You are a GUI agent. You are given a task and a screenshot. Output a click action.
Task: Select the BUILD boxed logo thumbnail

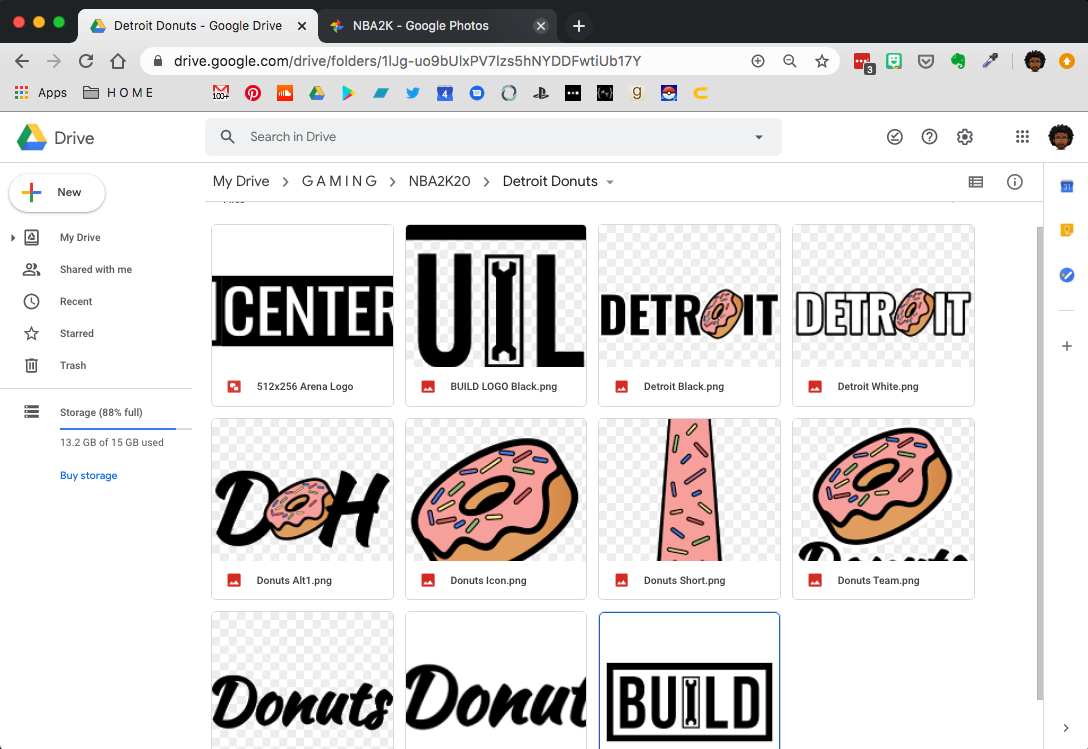coord(689,682)
